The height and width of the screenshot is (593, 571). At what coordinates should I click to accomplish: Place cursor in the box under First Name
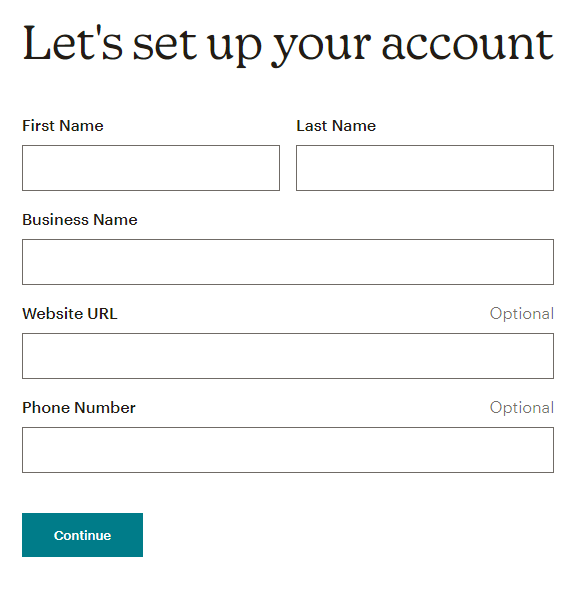[151, 168]
